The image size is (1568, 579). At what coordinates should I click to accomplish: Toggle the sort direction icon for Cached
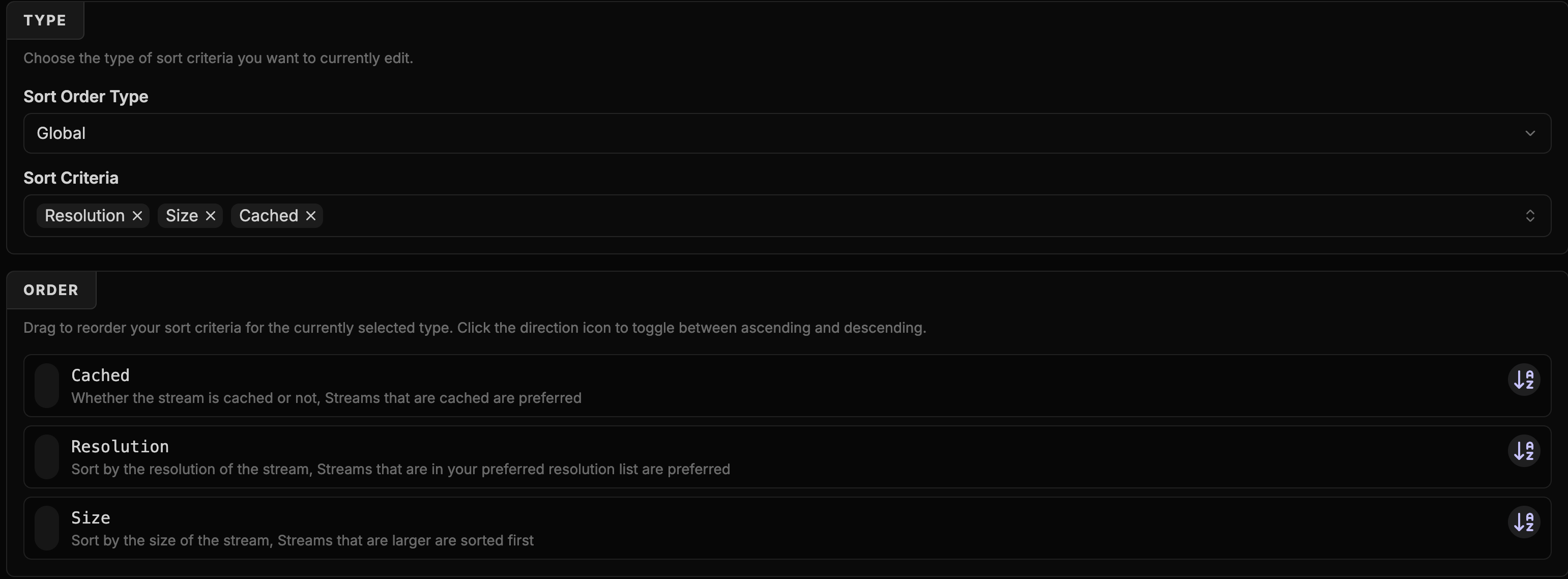coord(1524,380)
